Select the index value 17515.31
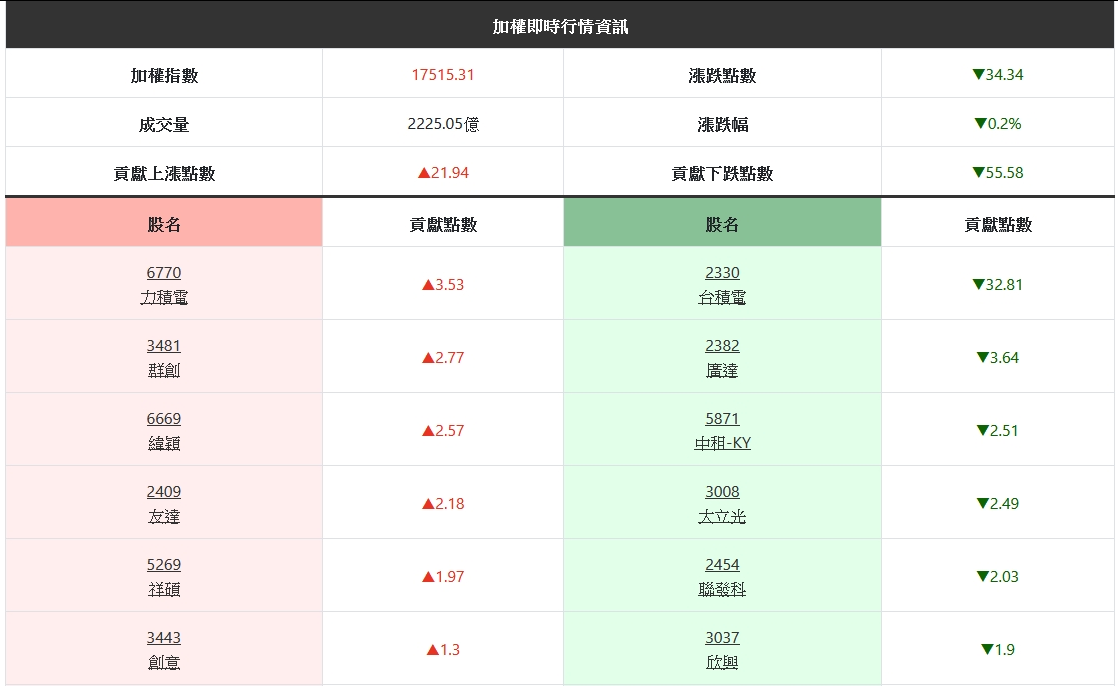The image size is (1118, 686). point(443,75)
